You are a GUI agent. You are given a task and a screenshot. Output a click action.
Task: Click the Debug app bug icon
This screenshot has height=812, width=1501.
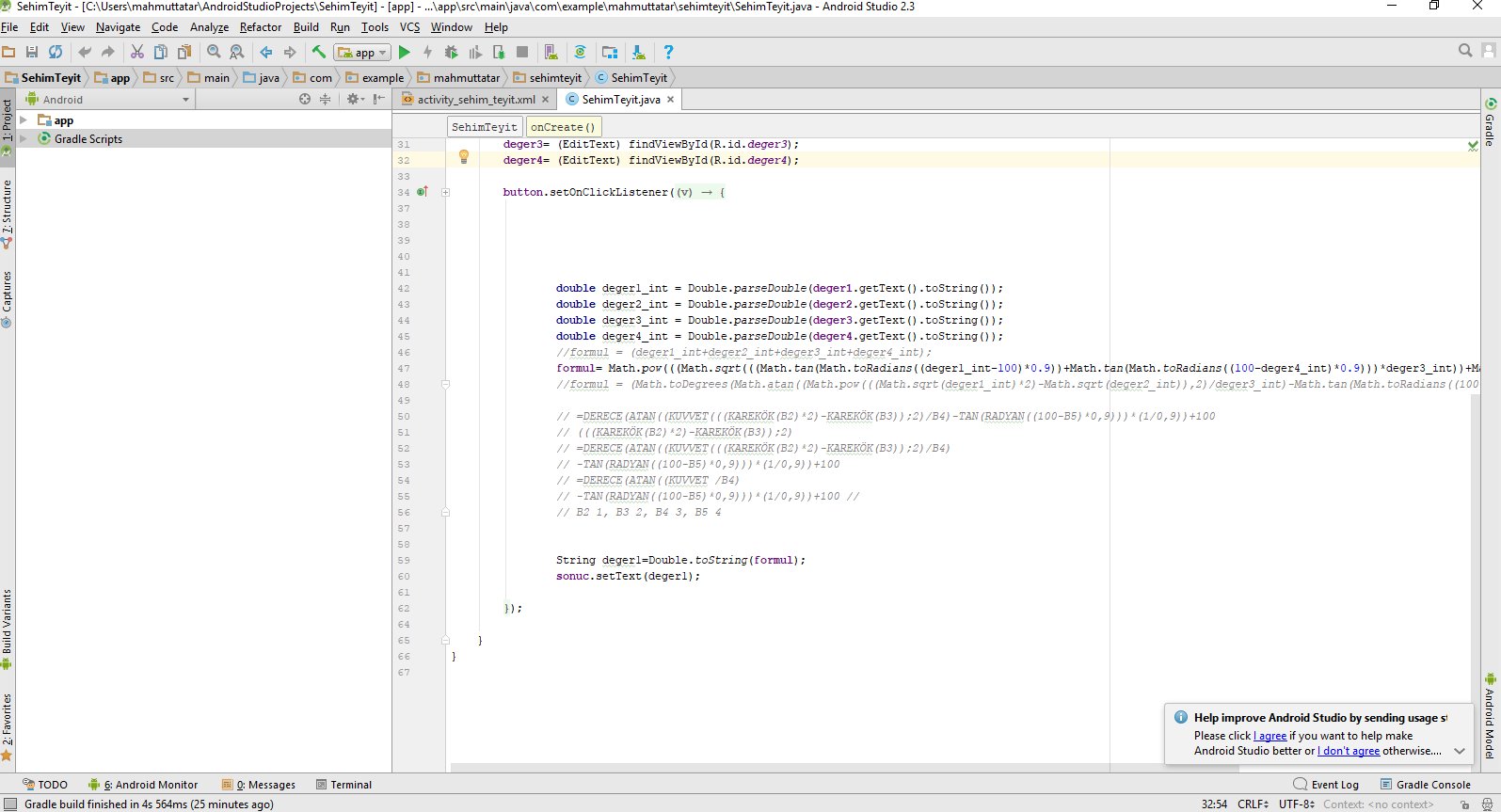[x=452, y=53]
